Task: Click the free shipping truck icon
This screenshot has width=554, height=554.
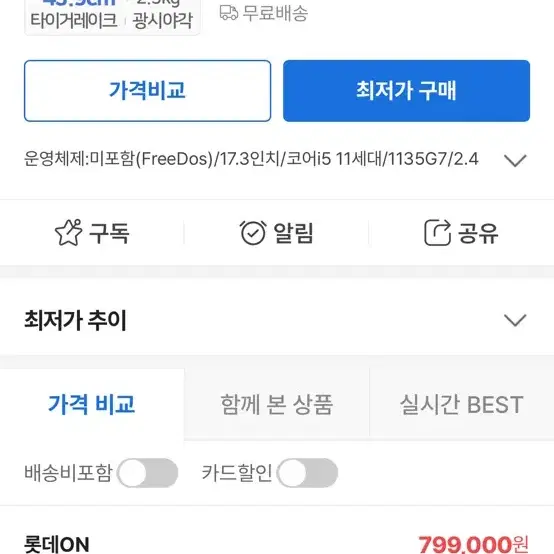Action: pos(229,13)
